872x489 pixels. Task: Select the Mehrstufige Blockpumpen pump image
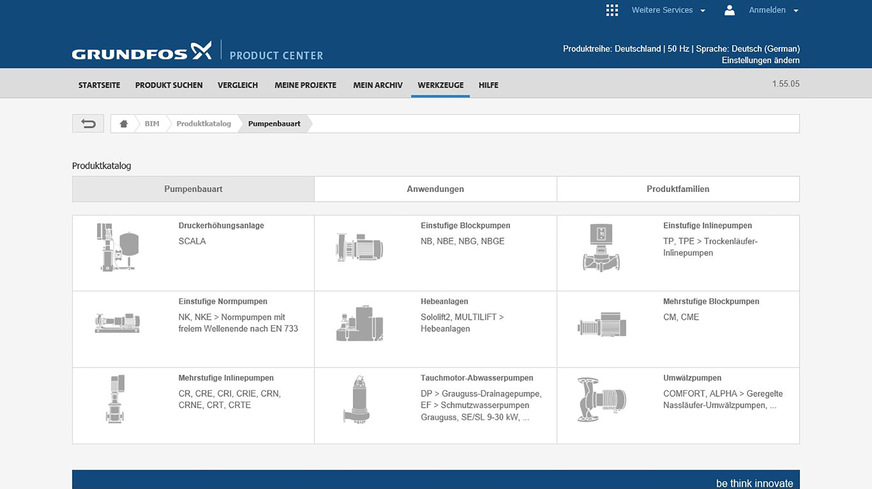coord(602,324)
